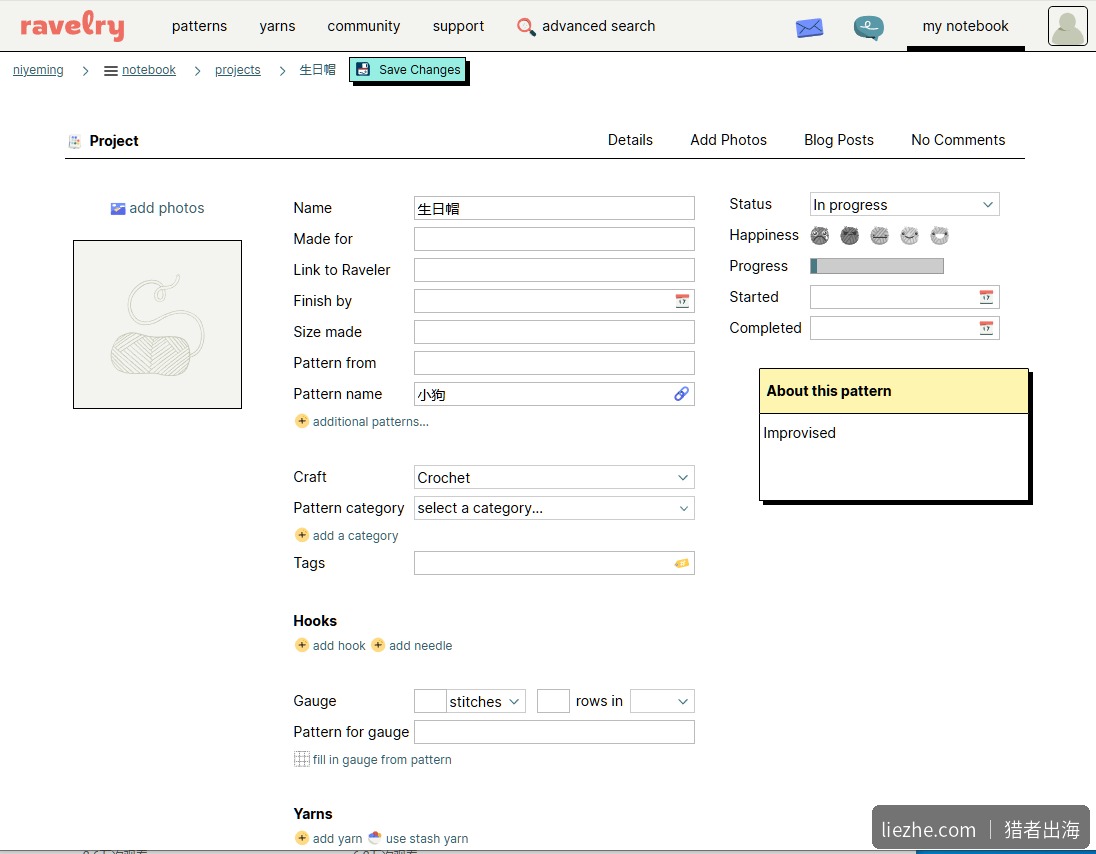Click the Size made input field
1096x854 pixels.
click(x=554, y=332)
